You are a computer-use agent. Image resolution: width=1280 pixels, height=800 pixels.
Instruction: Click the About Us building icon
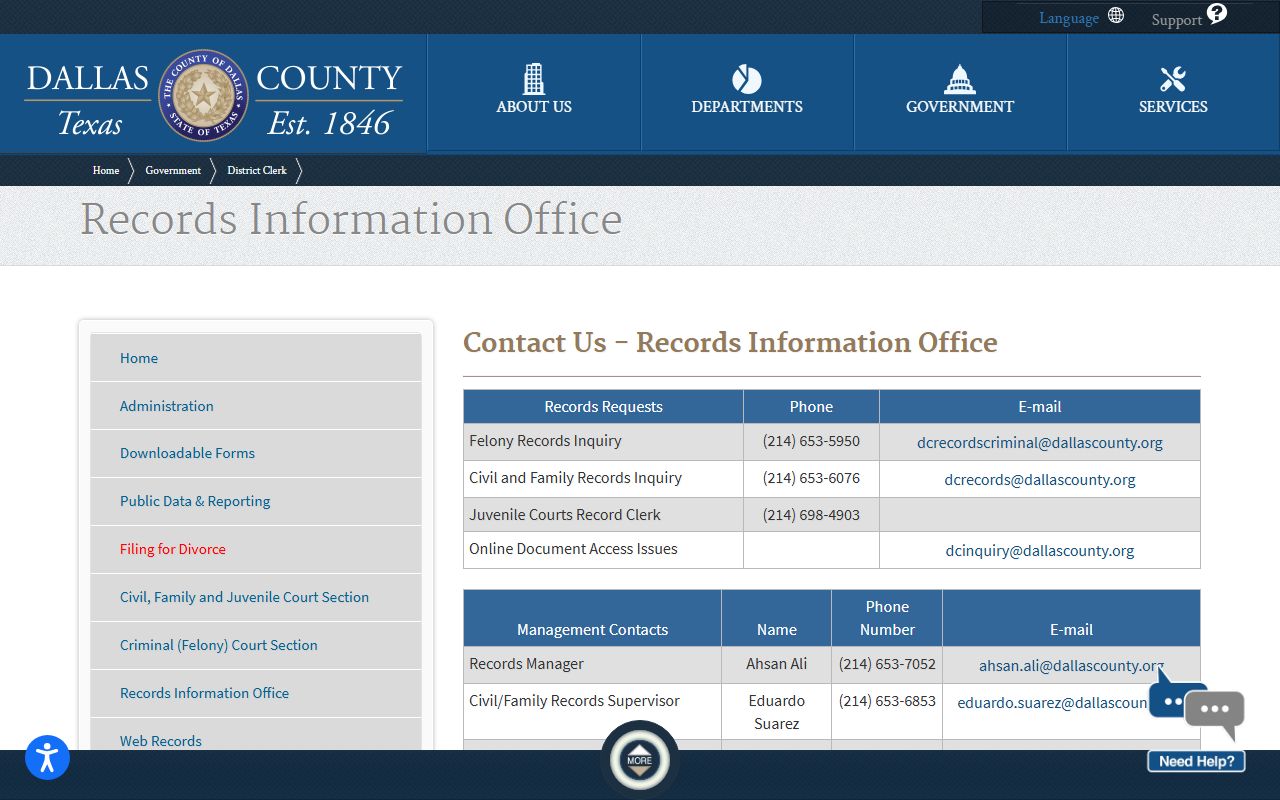click(x=534, y=79)
